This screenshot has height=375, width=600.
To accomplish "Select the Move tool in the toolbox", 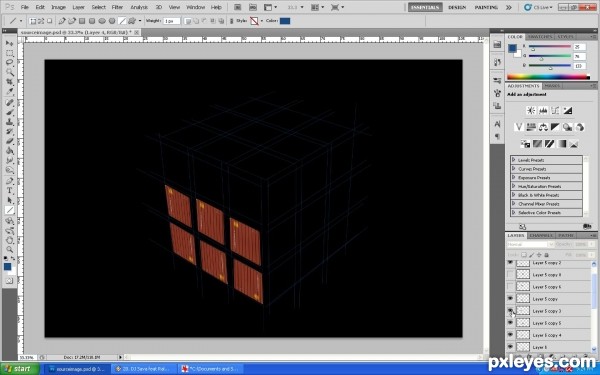I will [x=10, y=43].
